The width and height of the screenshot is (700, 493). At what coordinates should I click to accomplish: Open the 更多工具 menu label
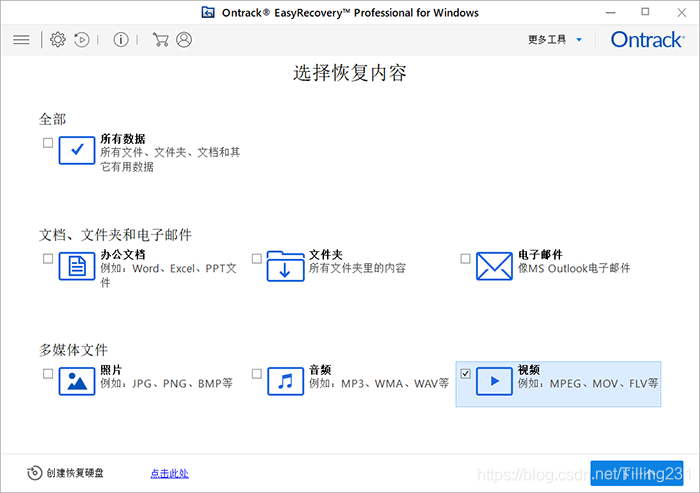coord(547,40)
